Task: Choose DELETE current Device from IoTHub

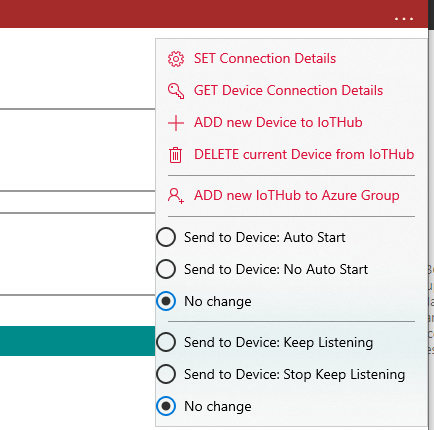Action: (x=304, y=155)
